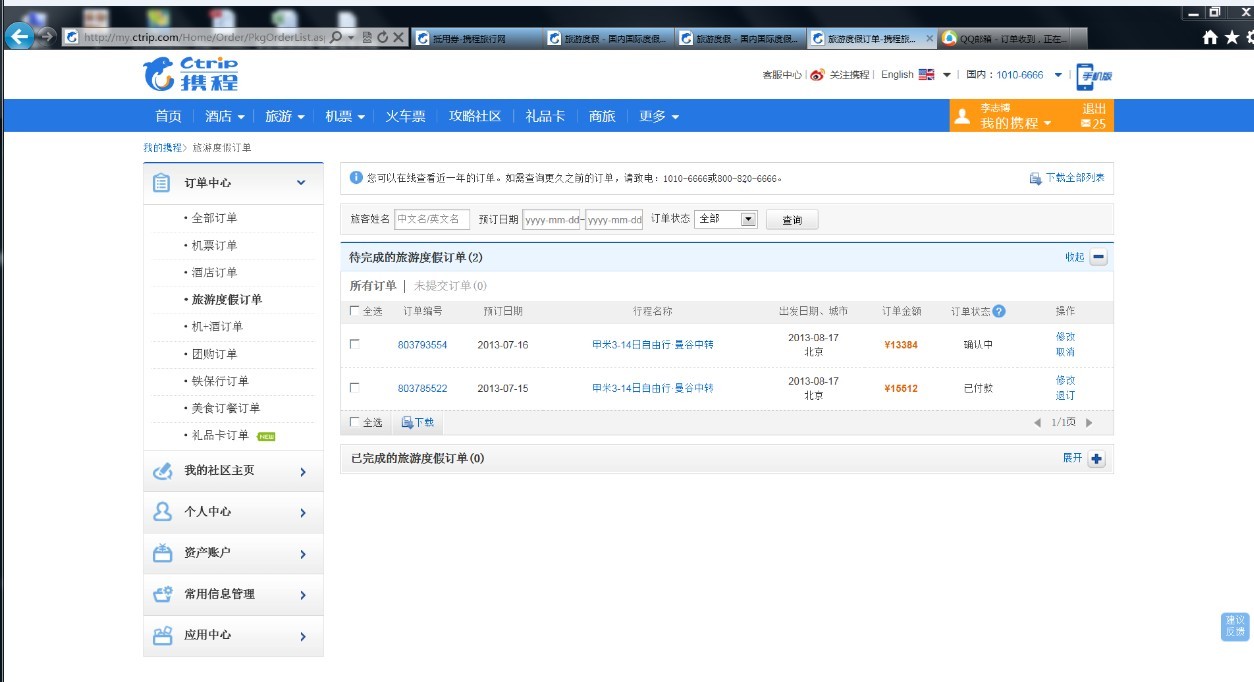This screenshot has width=1254, height=682.
Task: Click the 资产账户 wallet icon
Action: [160, 553]
